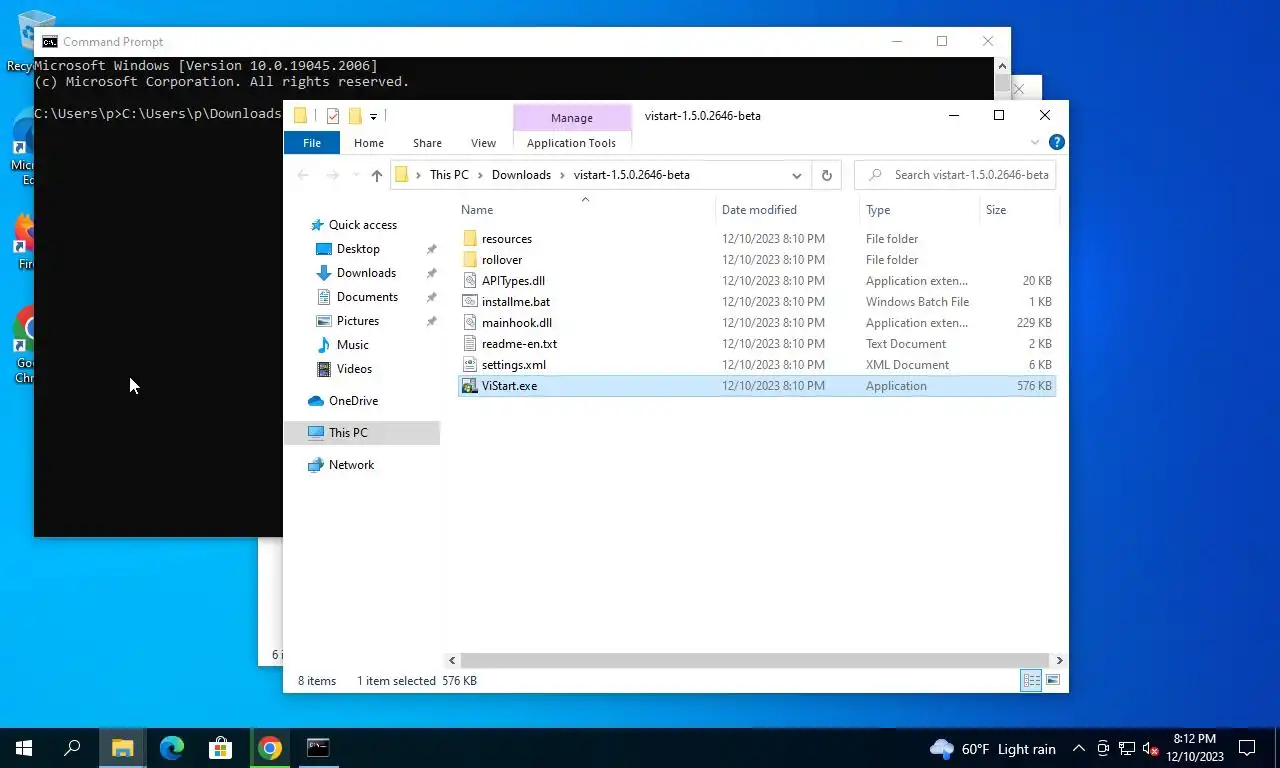Expand the chevron after This PC breadcrumb
The width and height of the screenshot is (1280, 768).
coord(480,175)
